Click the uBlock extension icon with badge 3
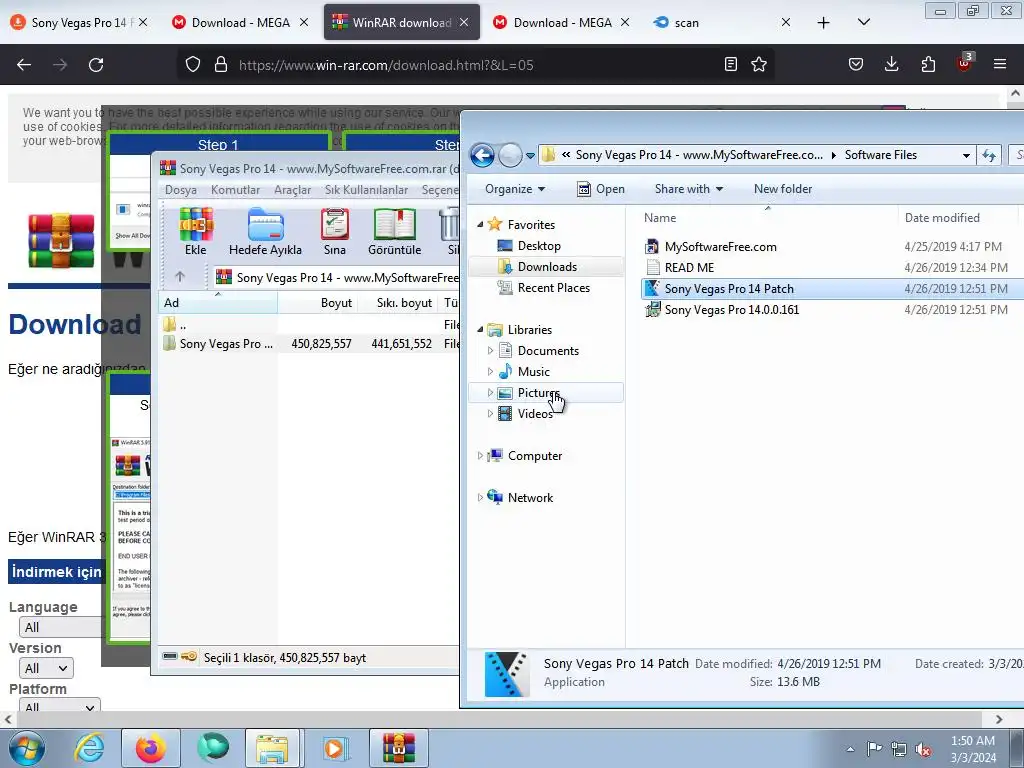 pos(965,63)
